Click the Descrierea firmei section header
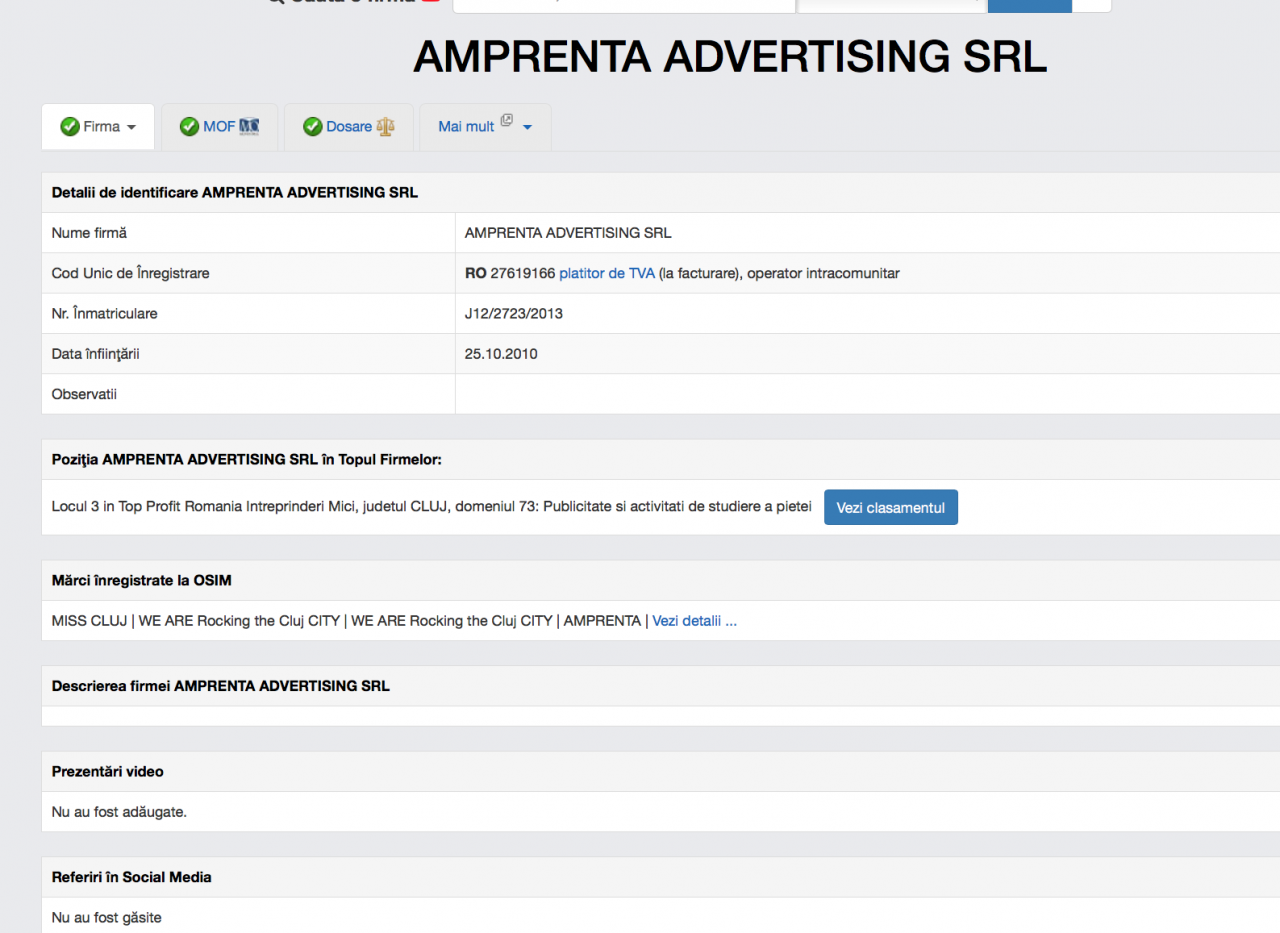This screenshot has width=1280, height=933. pyautogui.click(x=221, y=686)
